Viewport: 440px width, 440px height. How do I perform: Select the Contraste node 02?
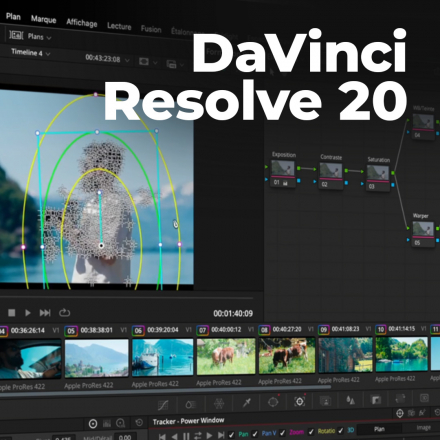pos(331,176)
